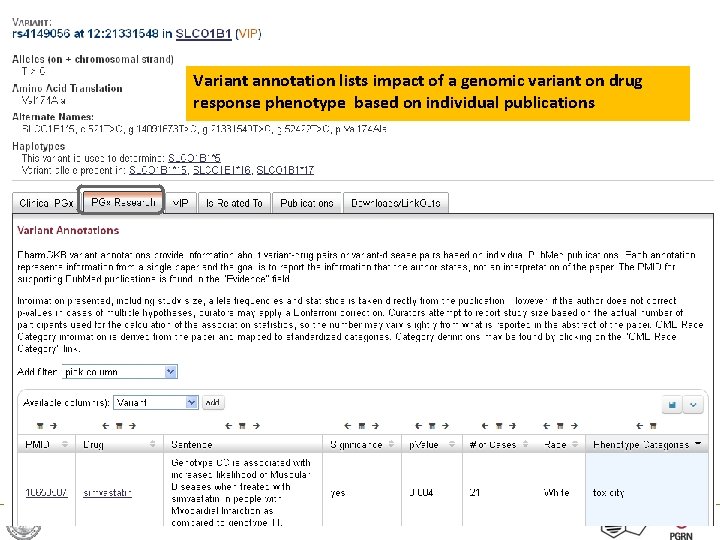Viewport: 720px width, 540px height.
Task: Remove the # of Cases column using its trash icon
Action: pyautogui.click(x=499, y=426)
